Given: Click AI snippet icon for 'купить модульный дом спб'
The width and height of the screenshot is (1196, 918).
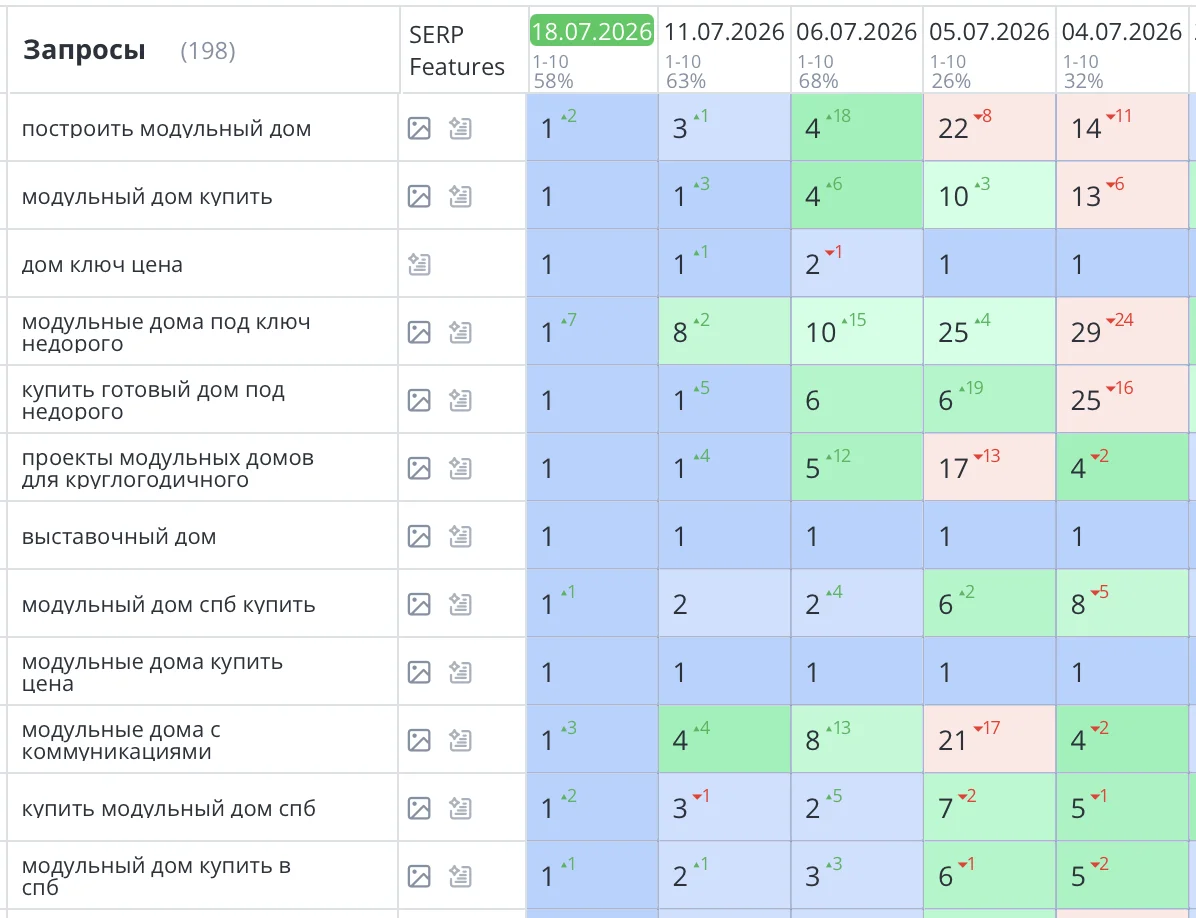Looking at the screenshot, I should click(460, 807).
